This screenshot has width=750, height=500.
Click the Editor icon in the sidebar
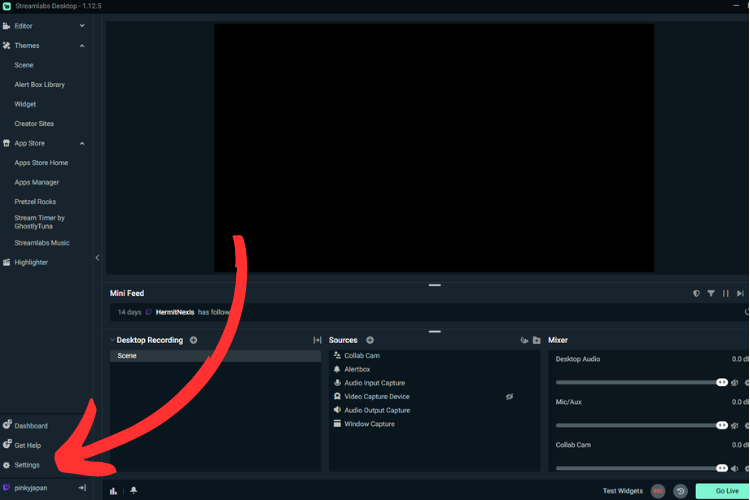[x=6, y=26]
